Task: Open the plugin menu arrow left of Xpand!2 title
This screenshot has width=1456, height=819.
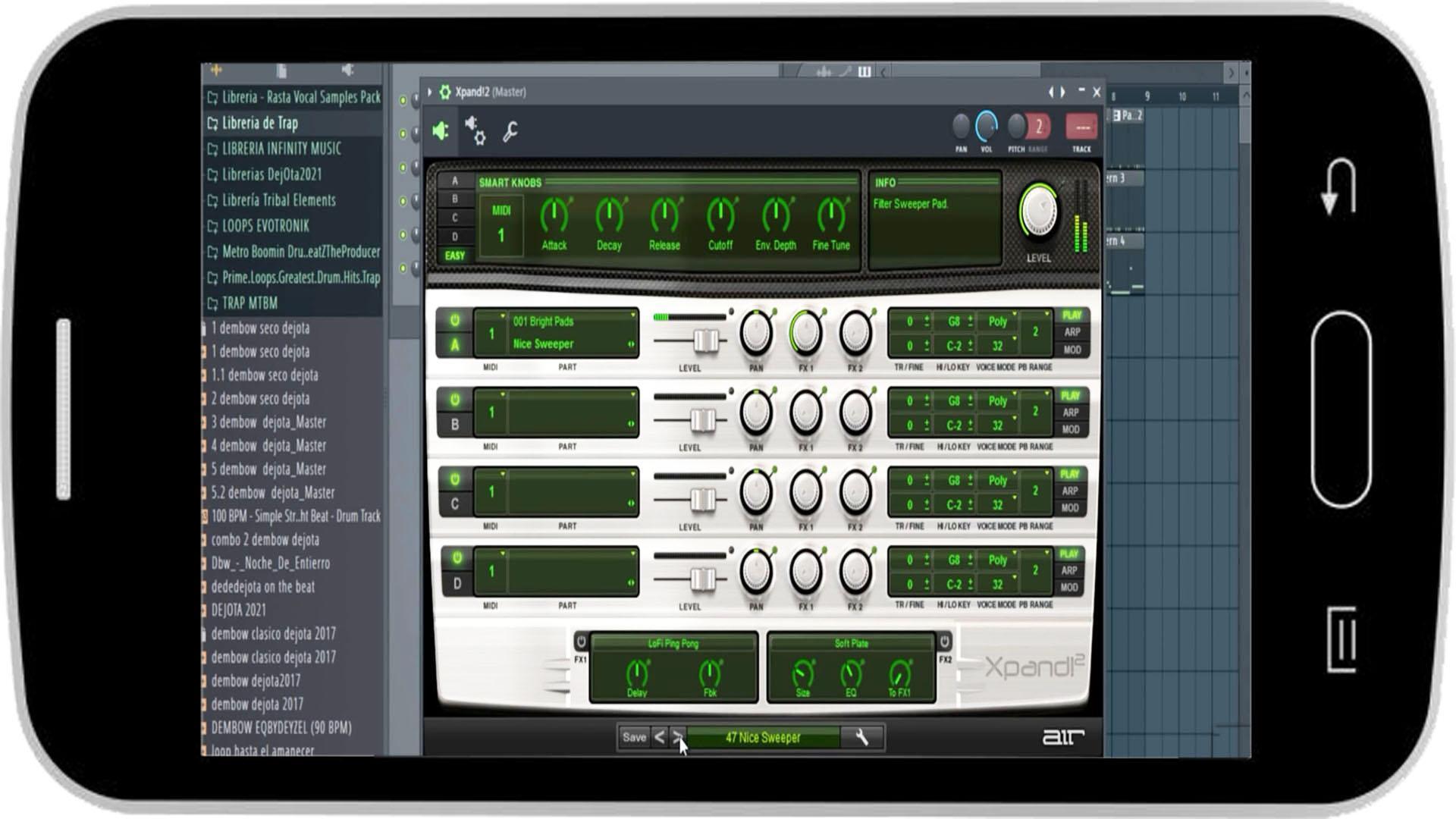Action: pyautogui.click(x=430, y=92)
